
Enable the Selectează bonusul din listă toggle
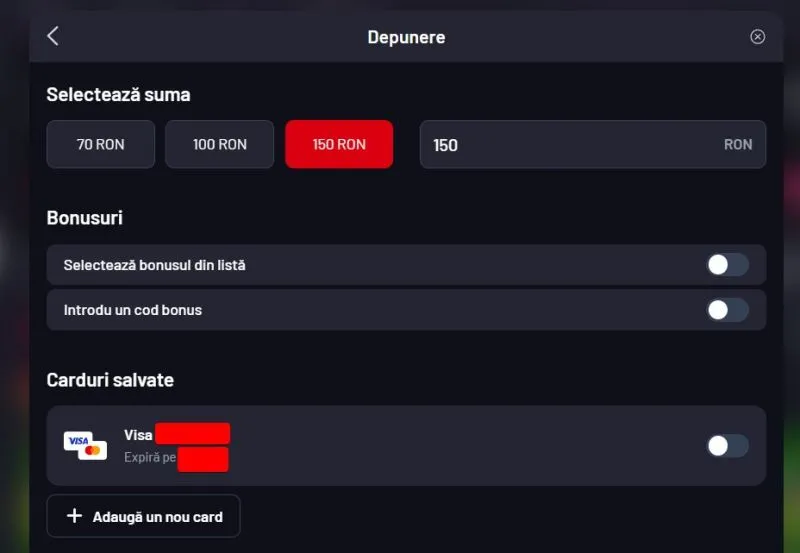tap(728, 265)
